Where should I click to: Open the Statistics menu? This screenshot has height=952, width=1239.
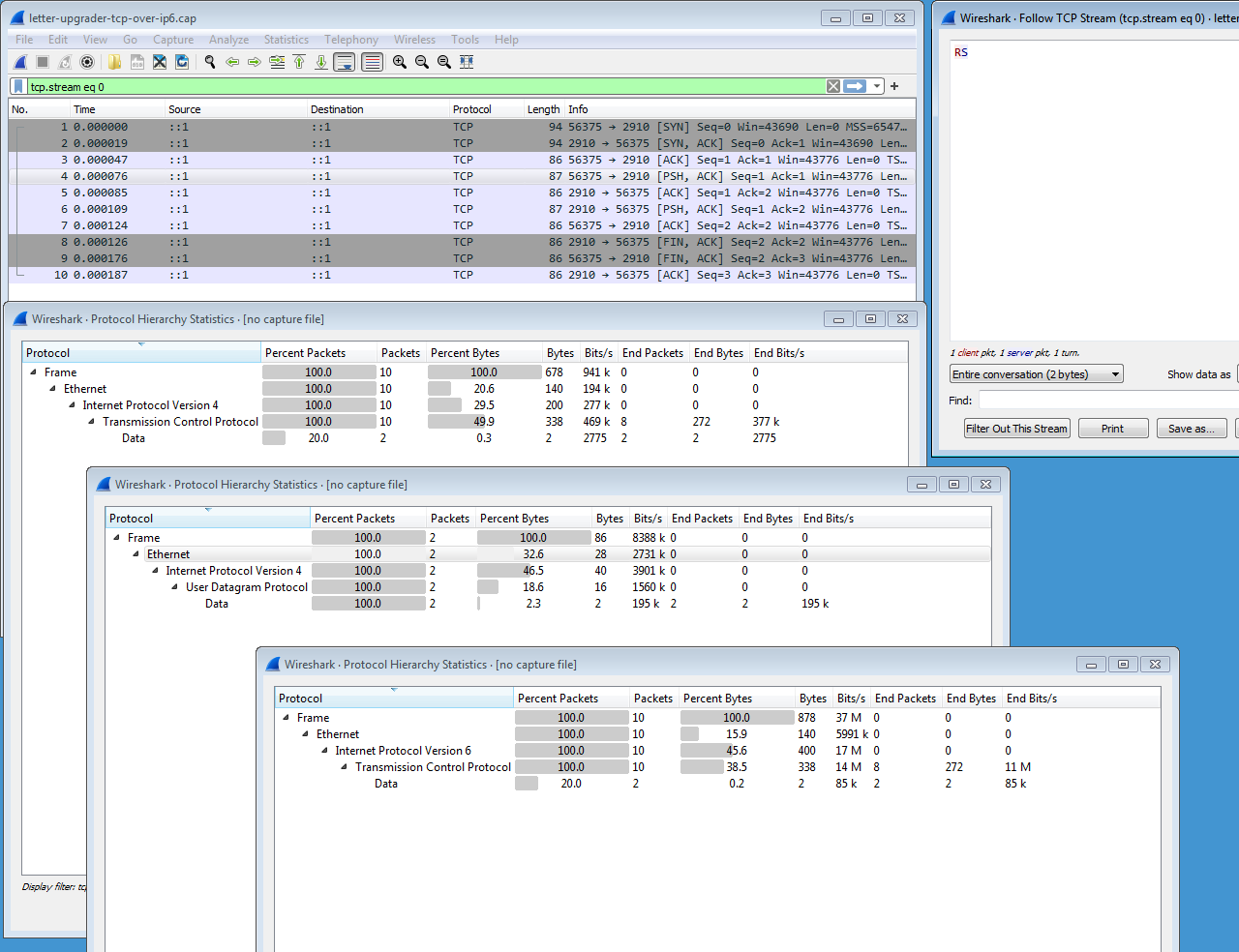[286, 40]
